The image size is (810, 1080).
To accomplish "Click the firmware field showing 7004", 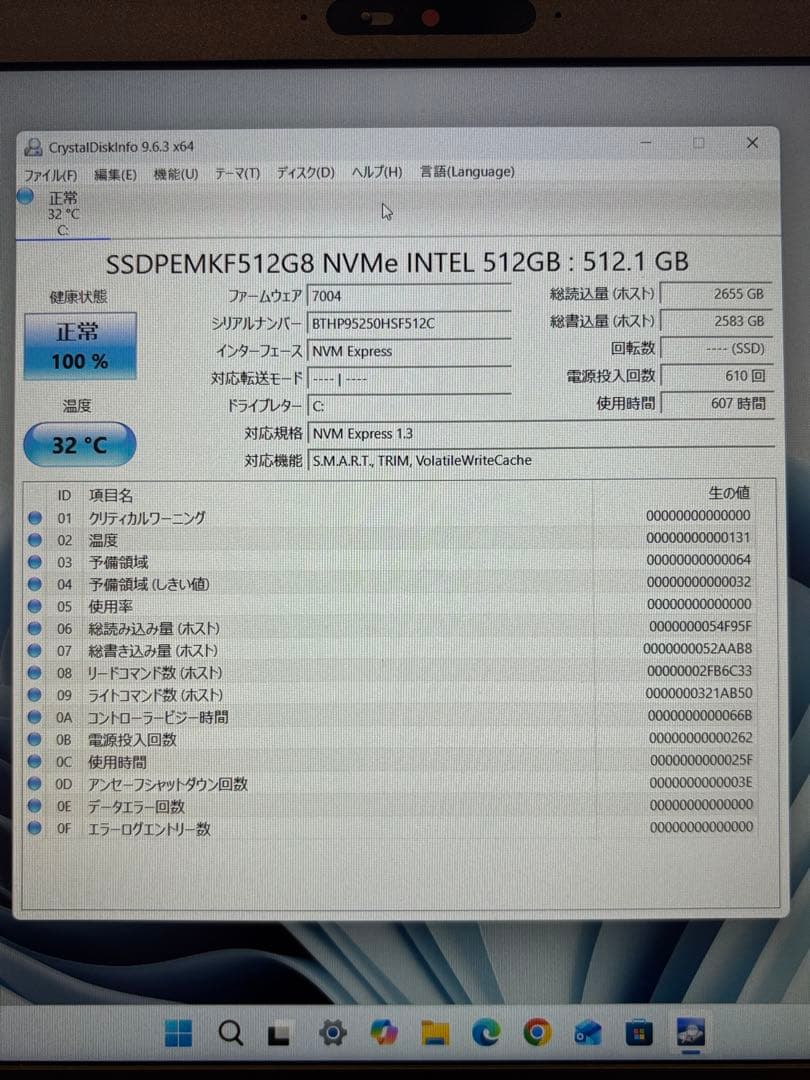I will pos(409,296).
